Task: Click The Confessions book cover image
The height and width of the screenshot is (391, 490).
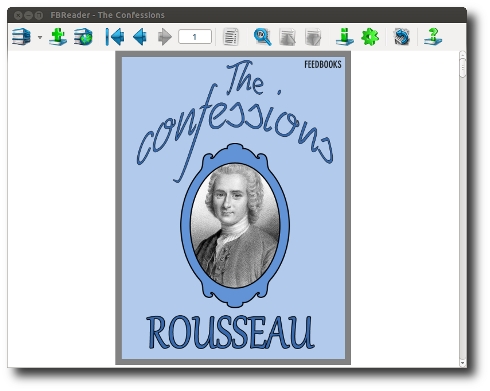Action: pyautogui.click(x=233, y=208)
